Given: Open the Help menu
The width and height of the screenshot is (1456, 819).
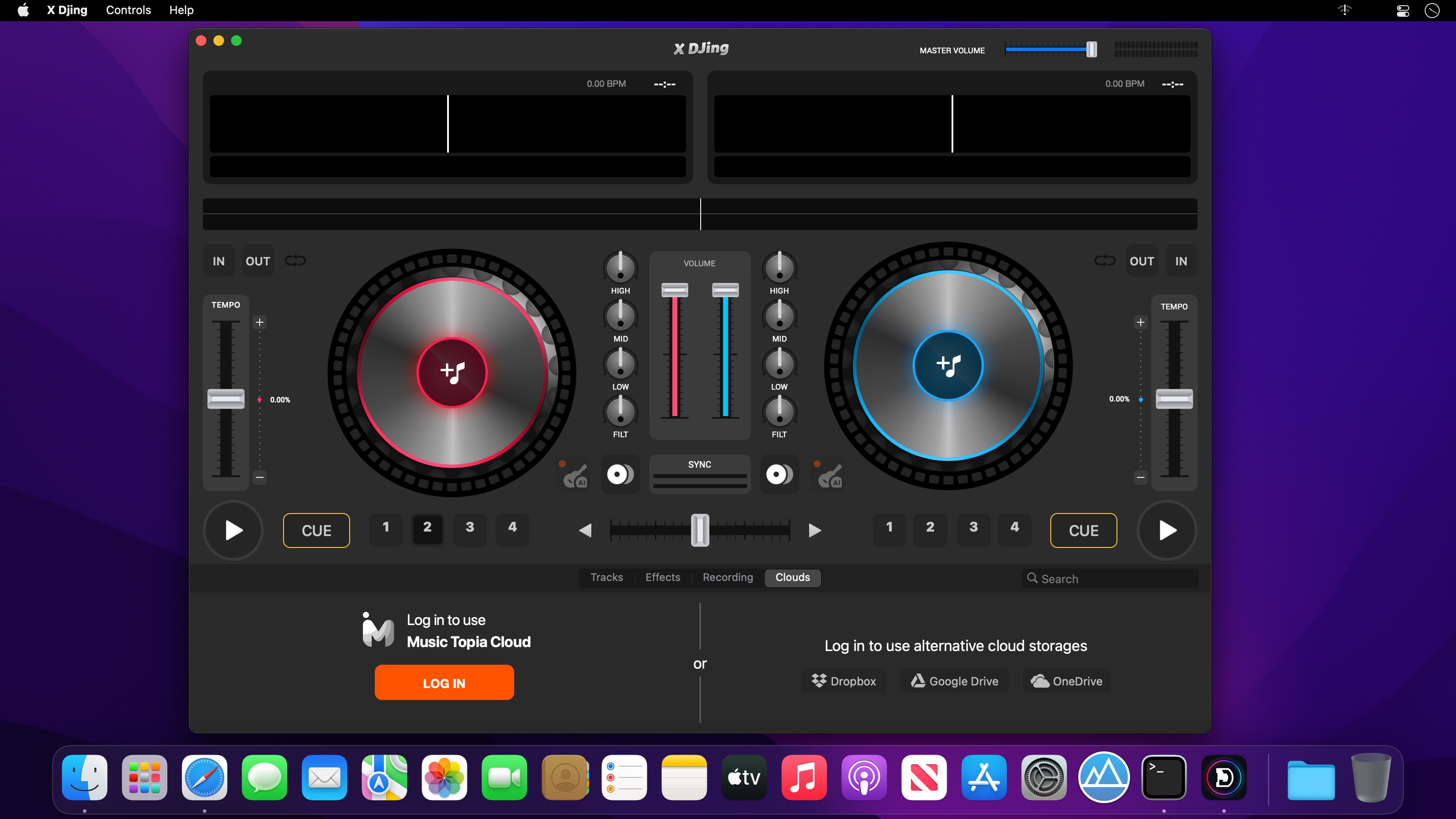Looking at the screenshot, I should pos(181,10).
